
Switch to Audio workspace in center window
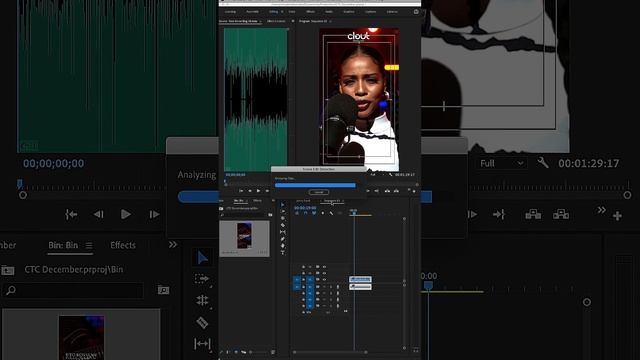329,12
